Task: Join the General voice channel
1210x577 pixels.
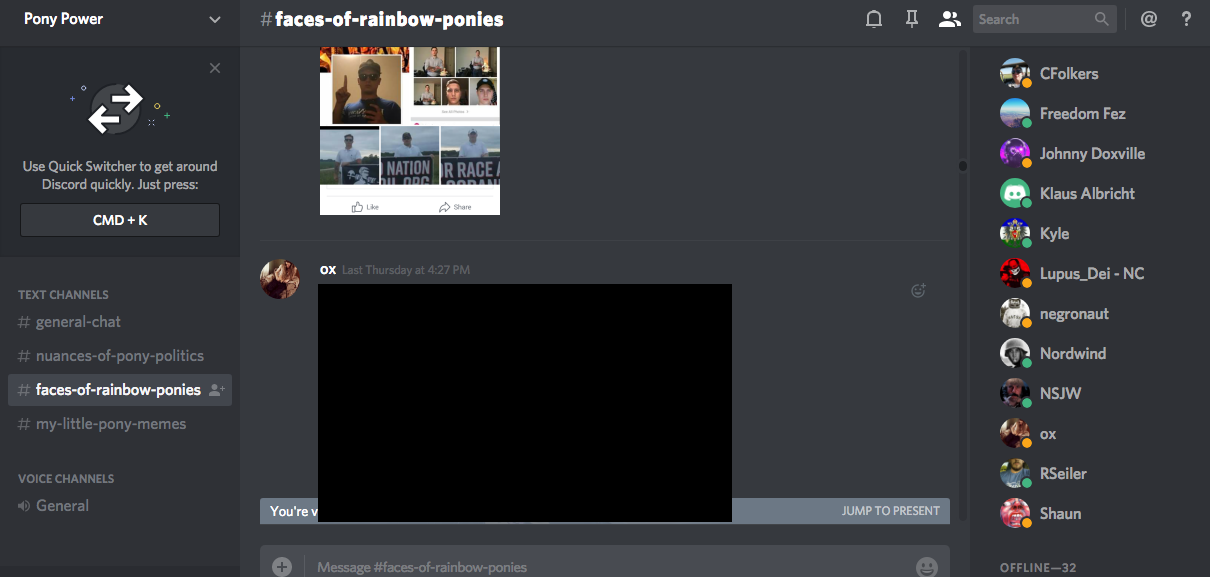Action: [62, 506]
